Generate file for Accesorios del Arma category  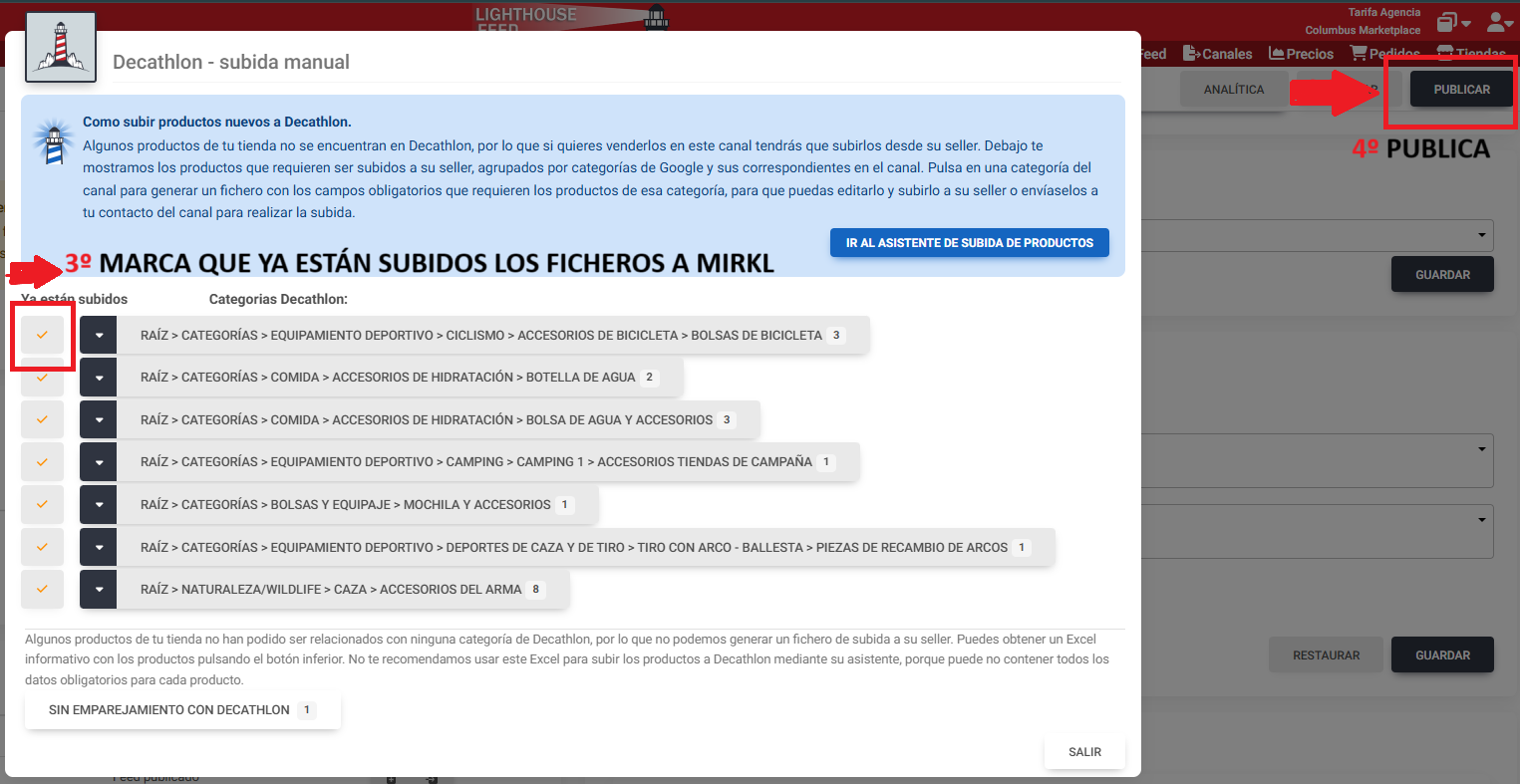[343, 589]
